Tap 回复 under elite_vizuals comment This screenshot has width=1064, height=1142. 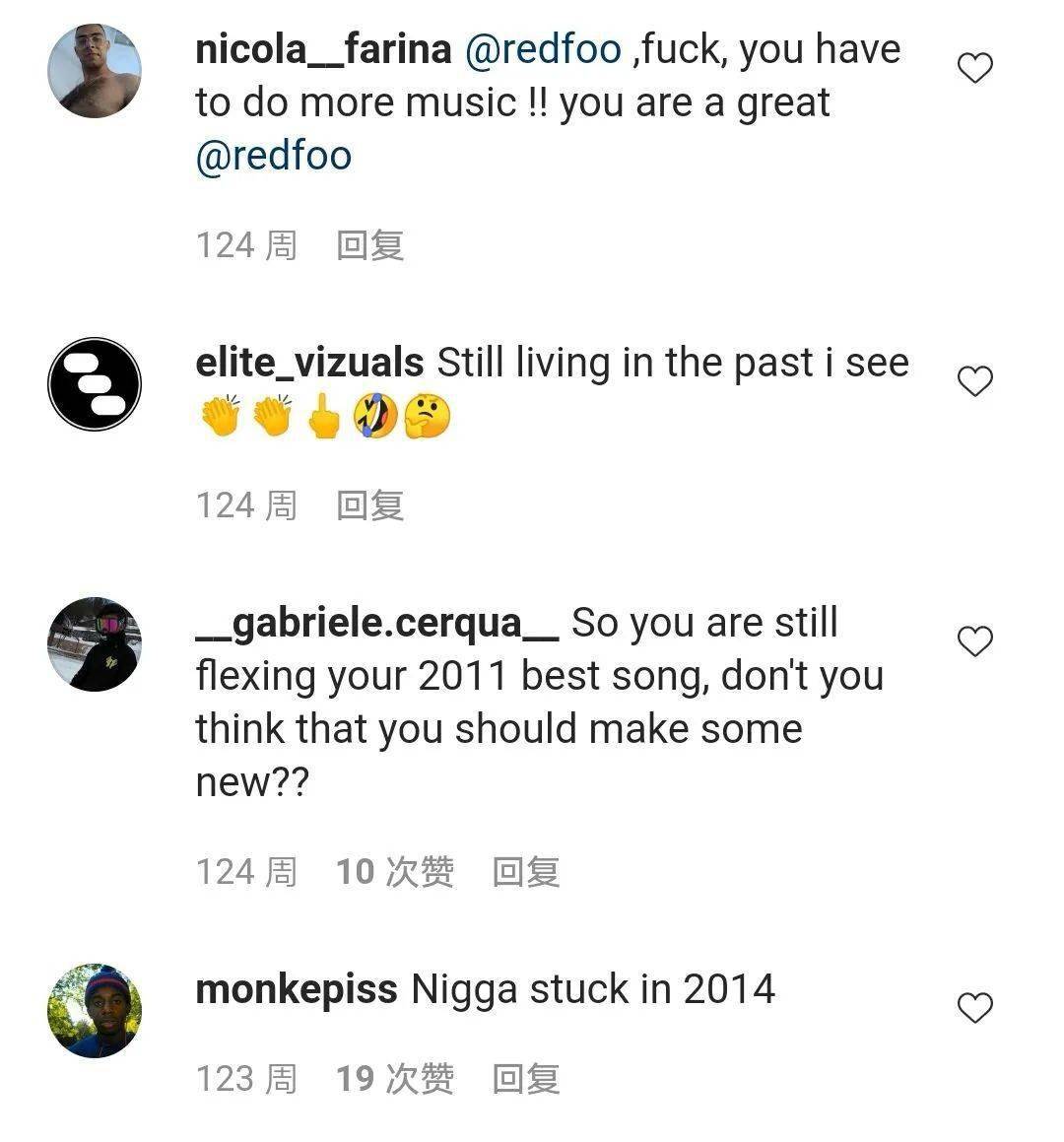[370, 505]
